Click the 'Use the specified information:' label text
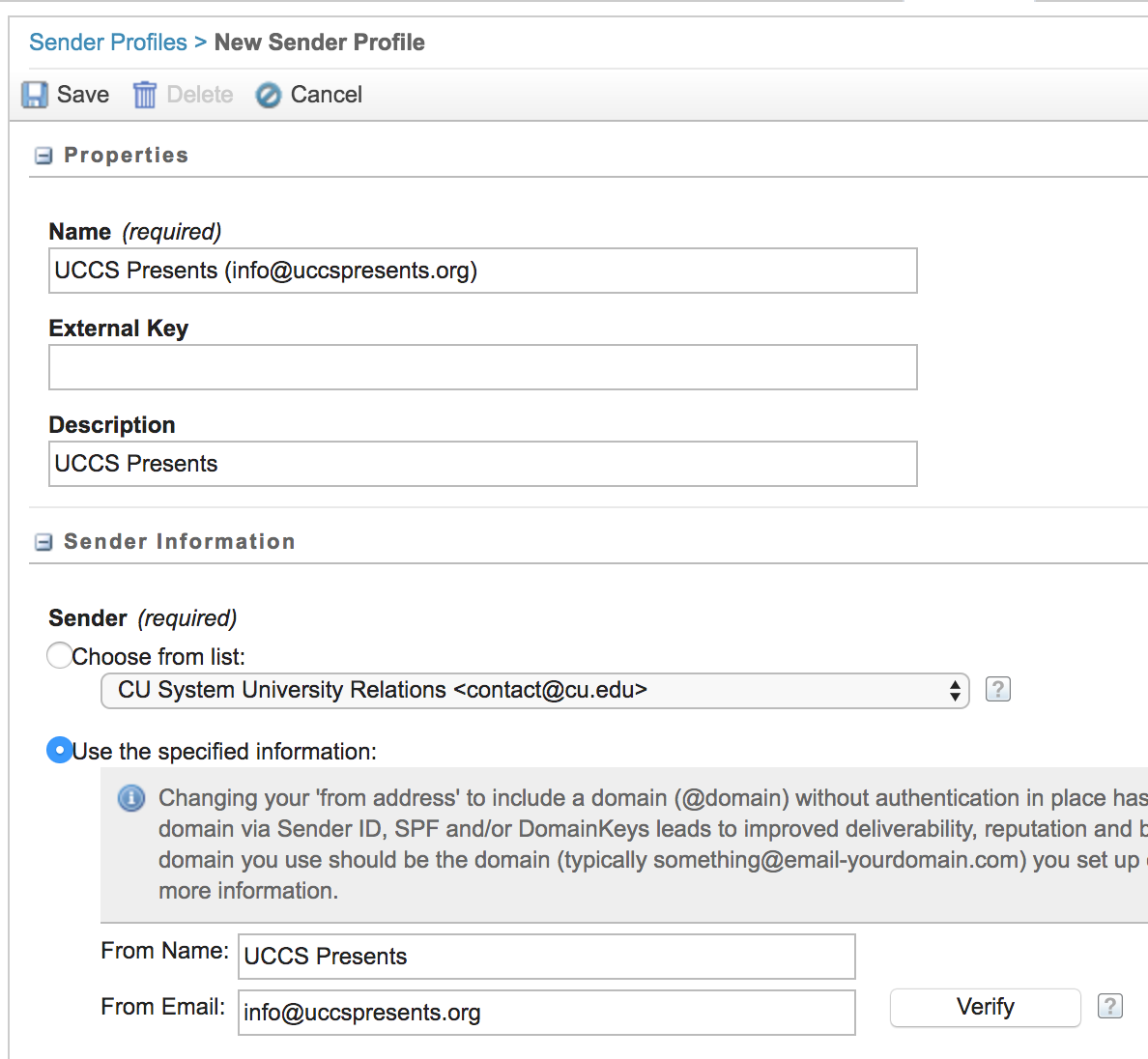Screen dimensions: 1148x1059 click(x=224, y=753)
